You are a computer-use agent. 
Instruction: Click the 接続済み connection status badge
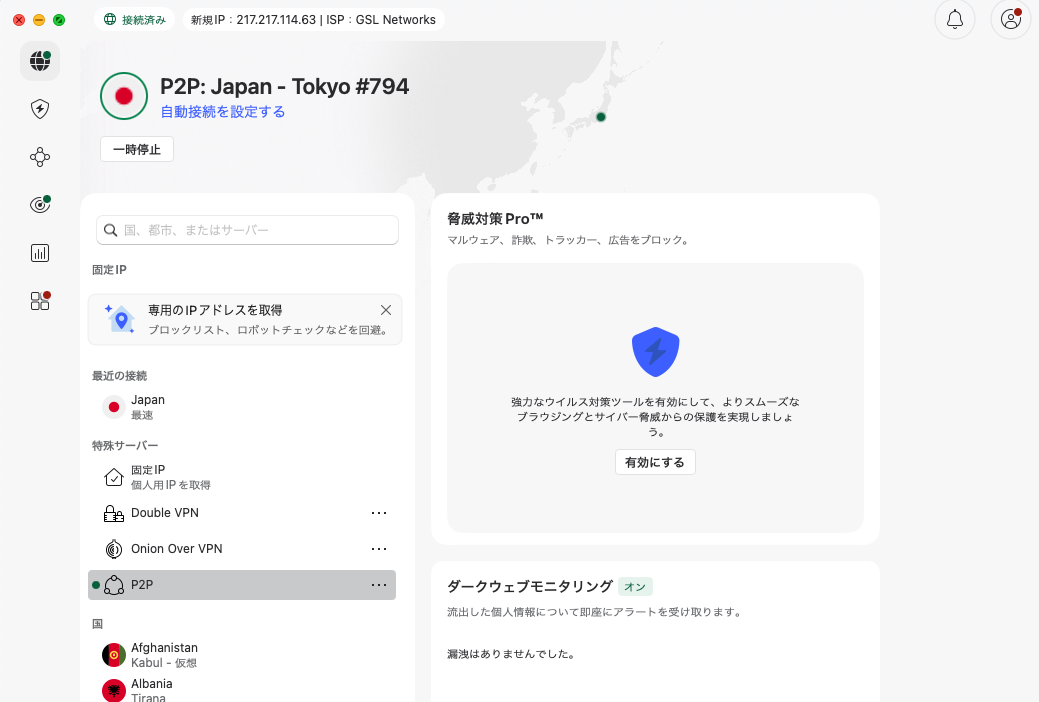136,20
